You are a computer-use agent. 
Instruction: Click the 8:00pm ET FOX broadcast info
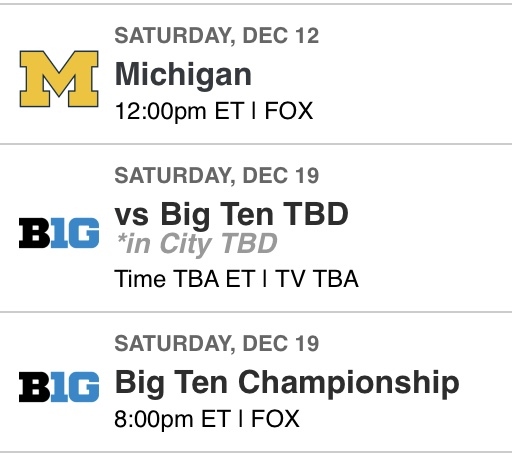pyautogui.click(x=207, y=419)
